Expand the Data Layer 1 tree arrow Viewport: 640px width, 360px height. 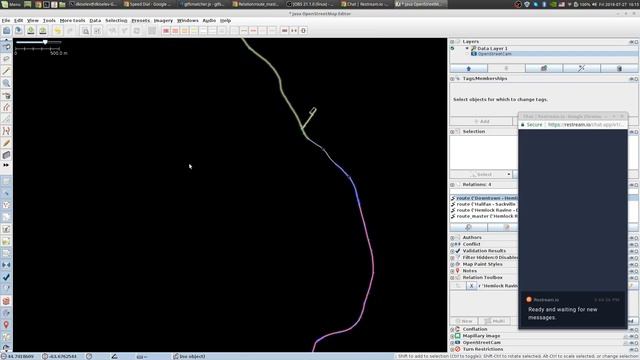(x=467, y=48)
